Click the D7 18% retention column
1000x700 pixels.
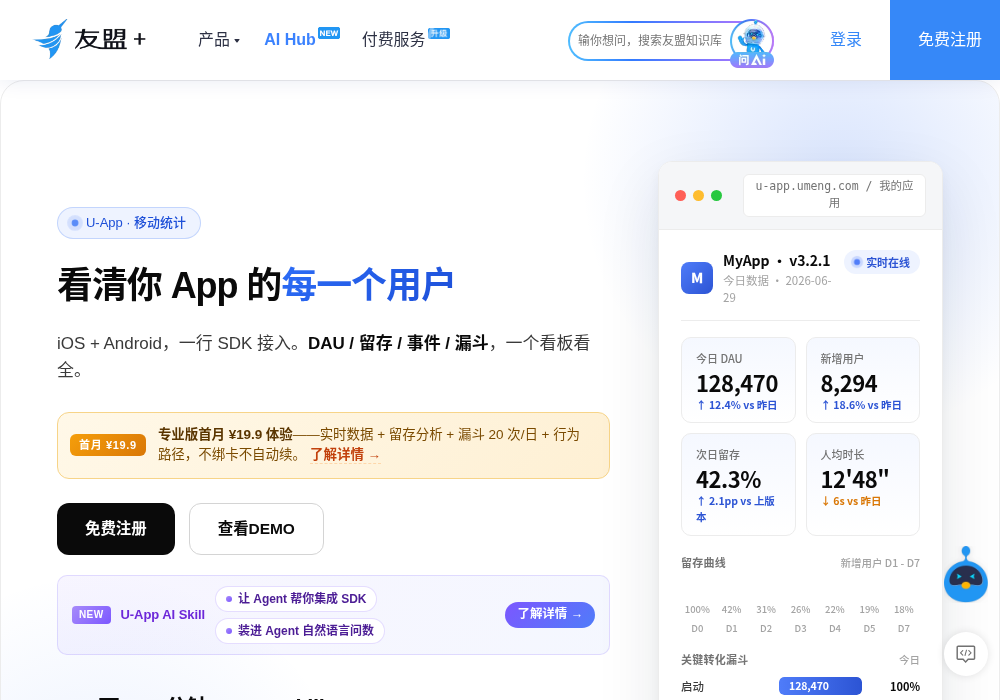coord(904,618)
